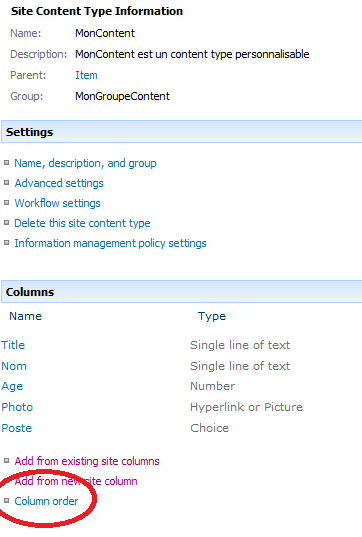Image resolution: width=362 pixels, height=537 pixels.
Task: Click the MonContent name value
Action: point(105,33)
